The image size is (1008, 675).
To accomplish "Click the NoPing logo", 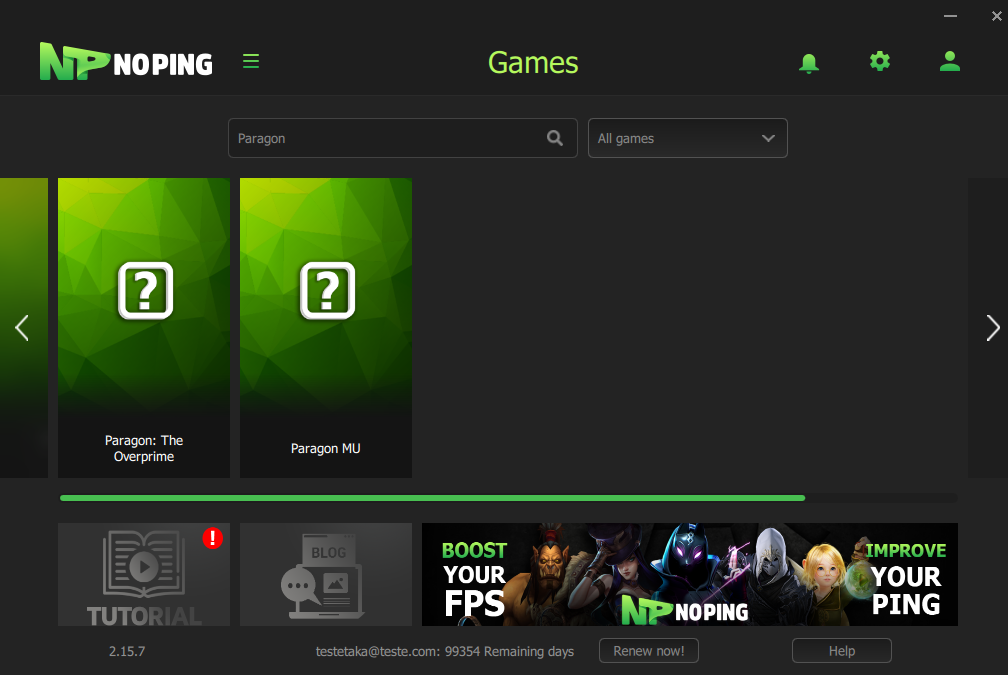I will pyautogui.click(x=126, y=62).
